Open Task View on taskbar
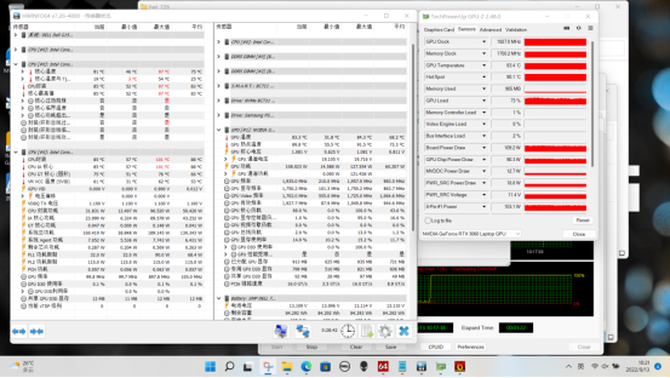The width and height of the screenshot is (670, 378). point(248,366)
